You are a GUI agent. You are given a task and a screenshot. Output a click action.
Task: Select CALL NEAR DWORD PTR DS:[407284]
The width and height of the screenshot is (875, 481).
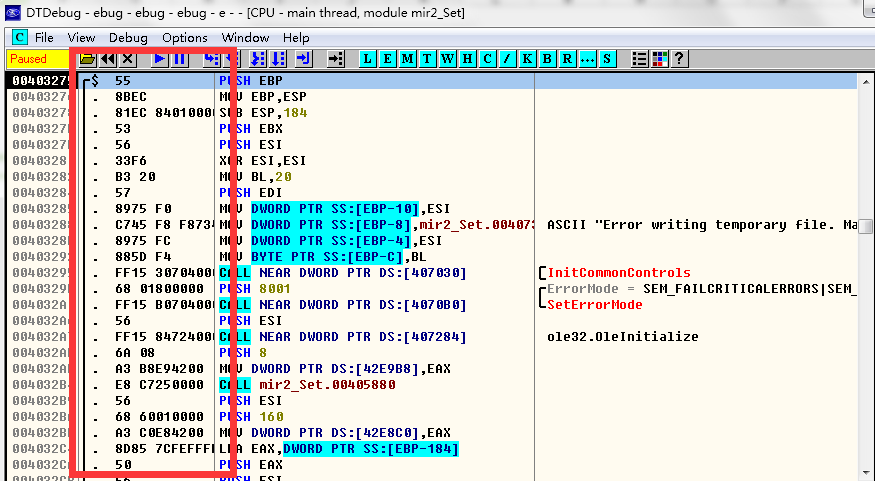pos(343,336)
